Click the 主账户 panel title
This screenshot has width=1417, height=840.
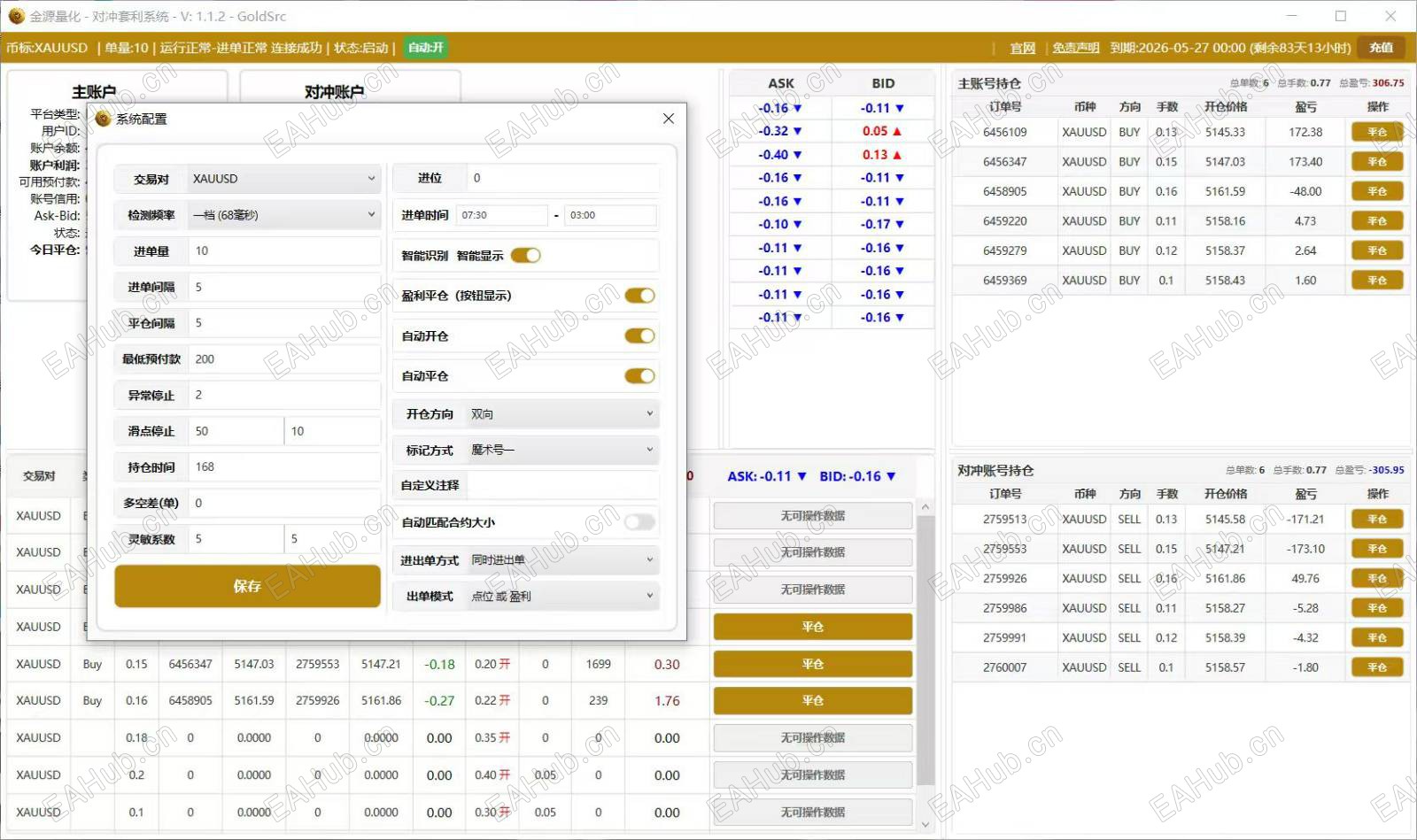coord(94,92)
